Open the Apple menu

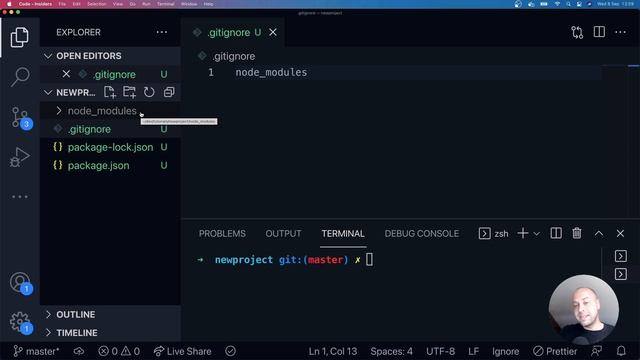point(9,4)
